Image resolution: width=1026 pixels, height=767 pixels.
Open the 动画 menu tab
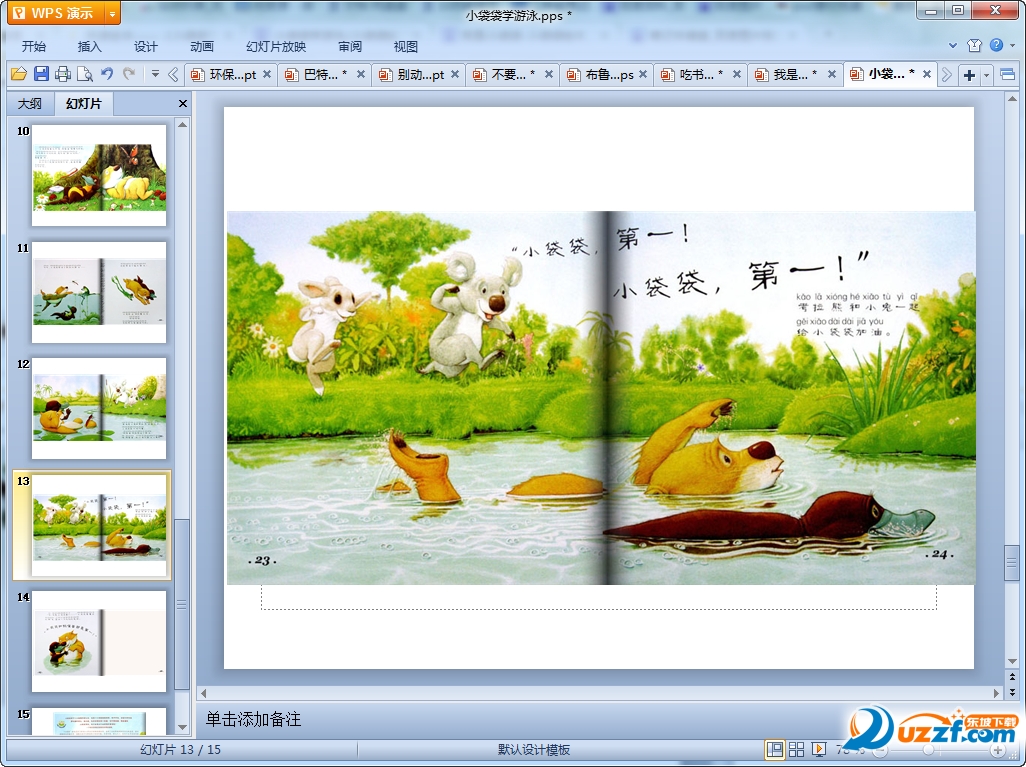(x=202, y=46)
